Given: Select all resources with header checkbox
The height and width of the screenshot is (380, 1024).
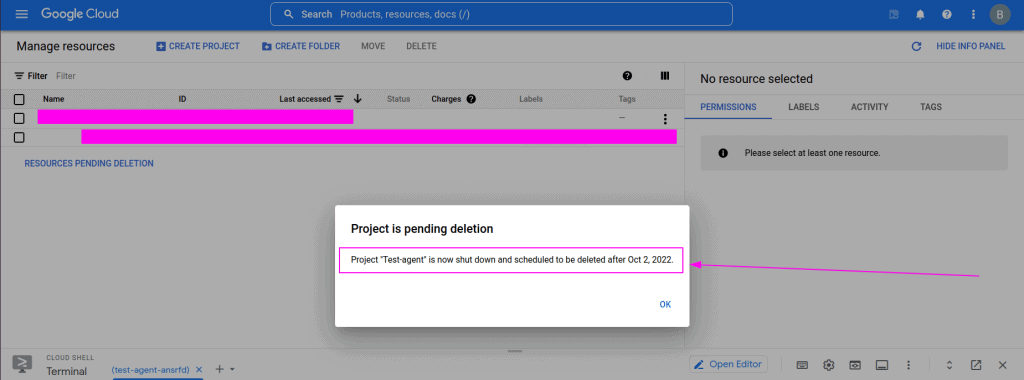Looking at the screenshot, I should 19,99.
